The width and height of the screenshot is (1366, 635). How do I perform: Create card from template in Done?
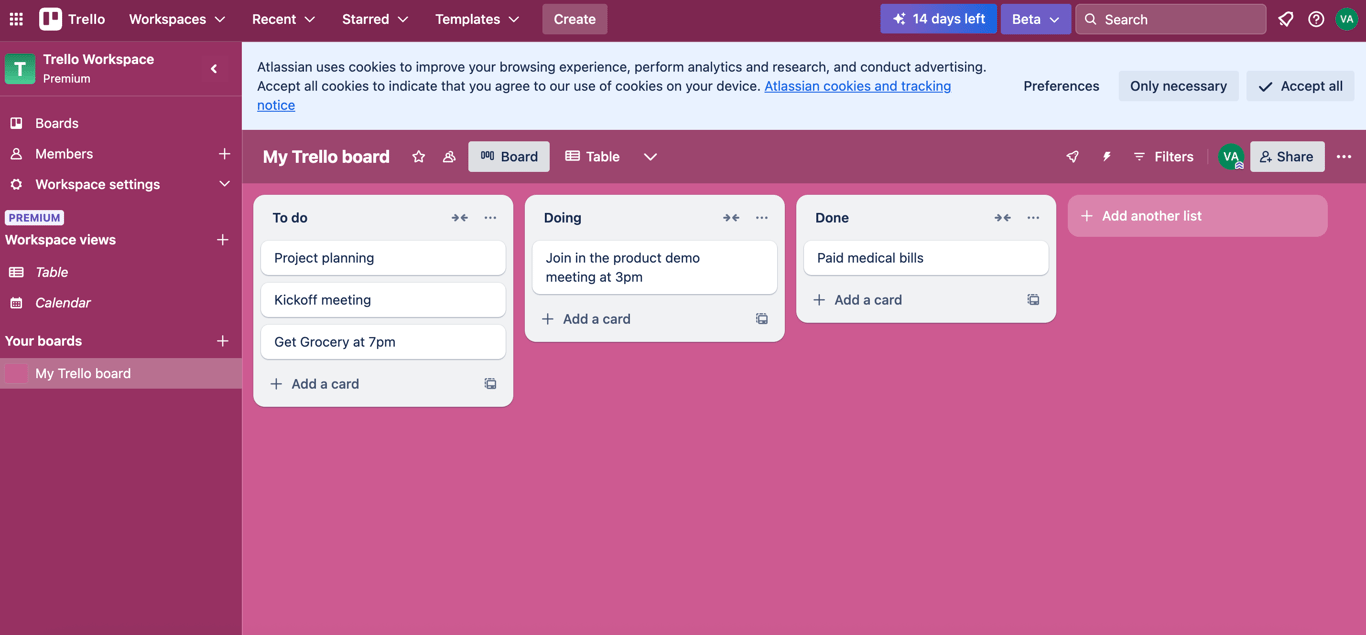tap(1033, 300)
